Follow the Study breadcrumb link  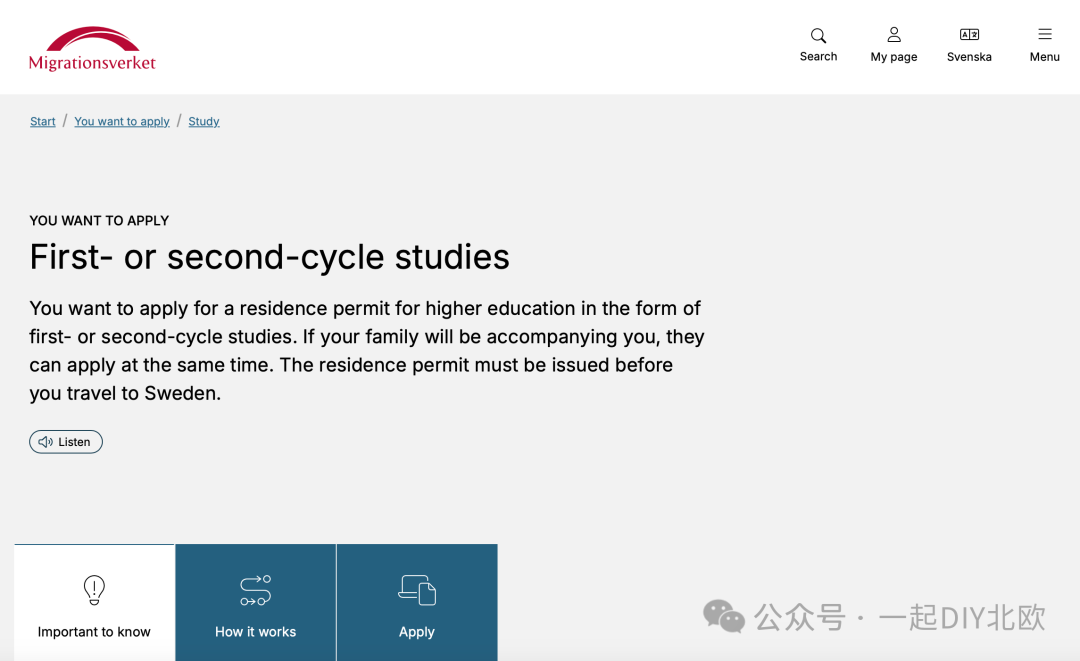tap(204, 122)
